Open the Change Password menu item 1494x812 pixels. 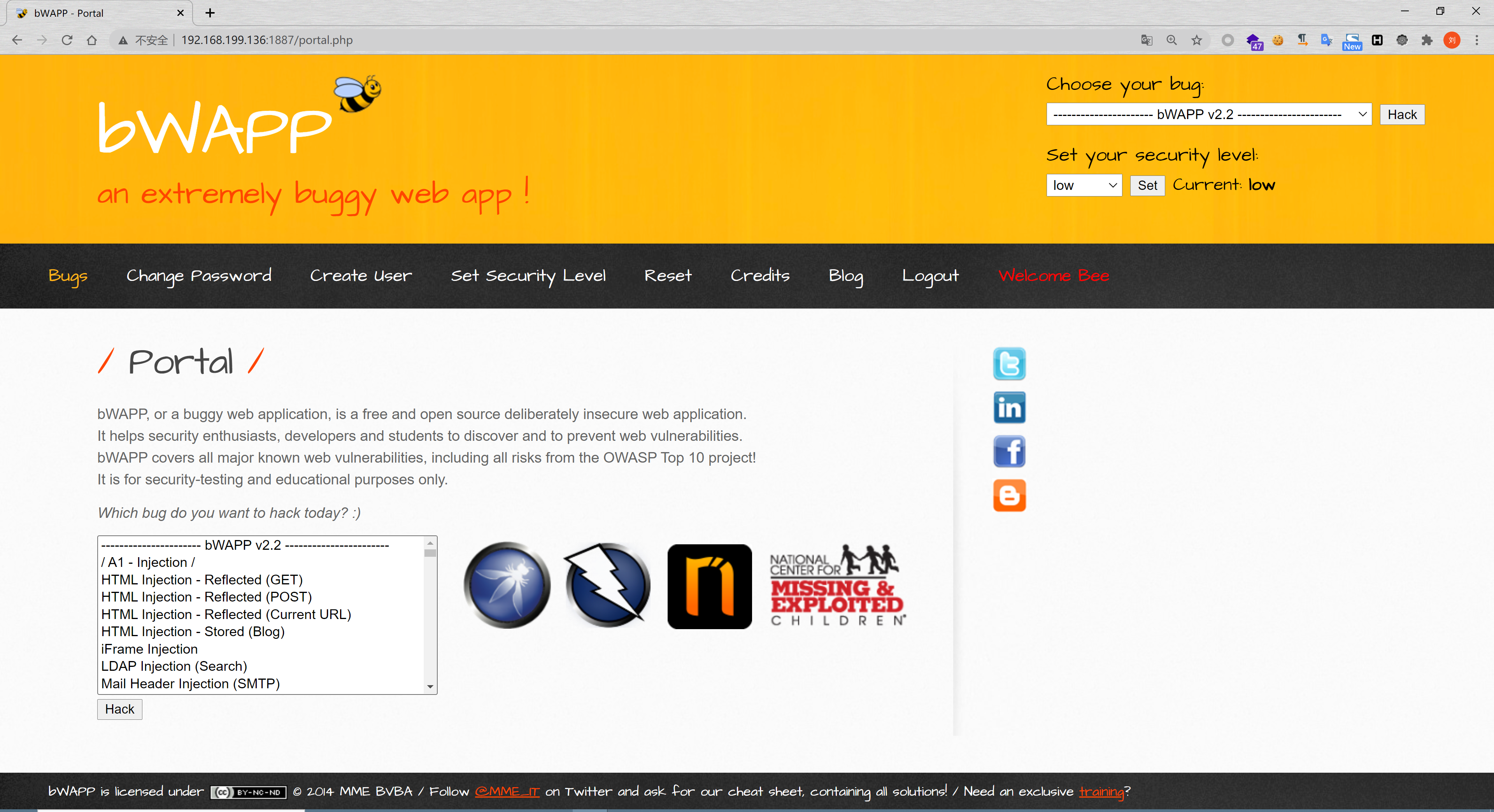coord(199,275)
